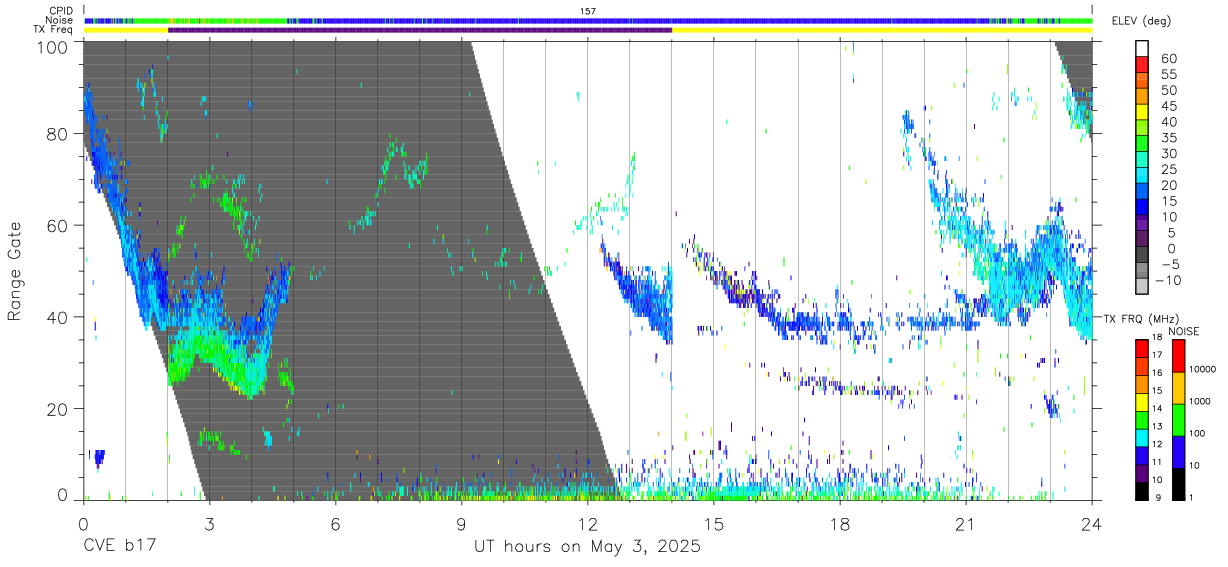Click NOISE legend tick 100
1228x567 pixels.
pos(1198,433)
